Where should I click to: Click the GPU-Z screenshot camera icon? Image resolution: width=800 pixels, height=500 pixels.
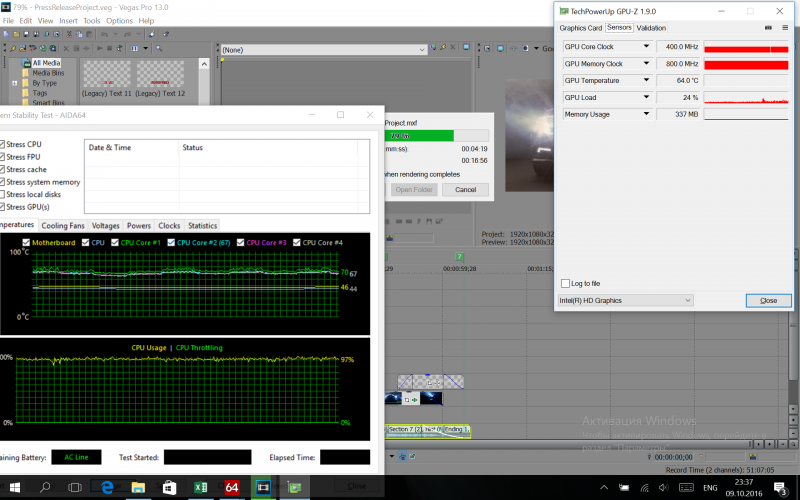click(769, 28)
